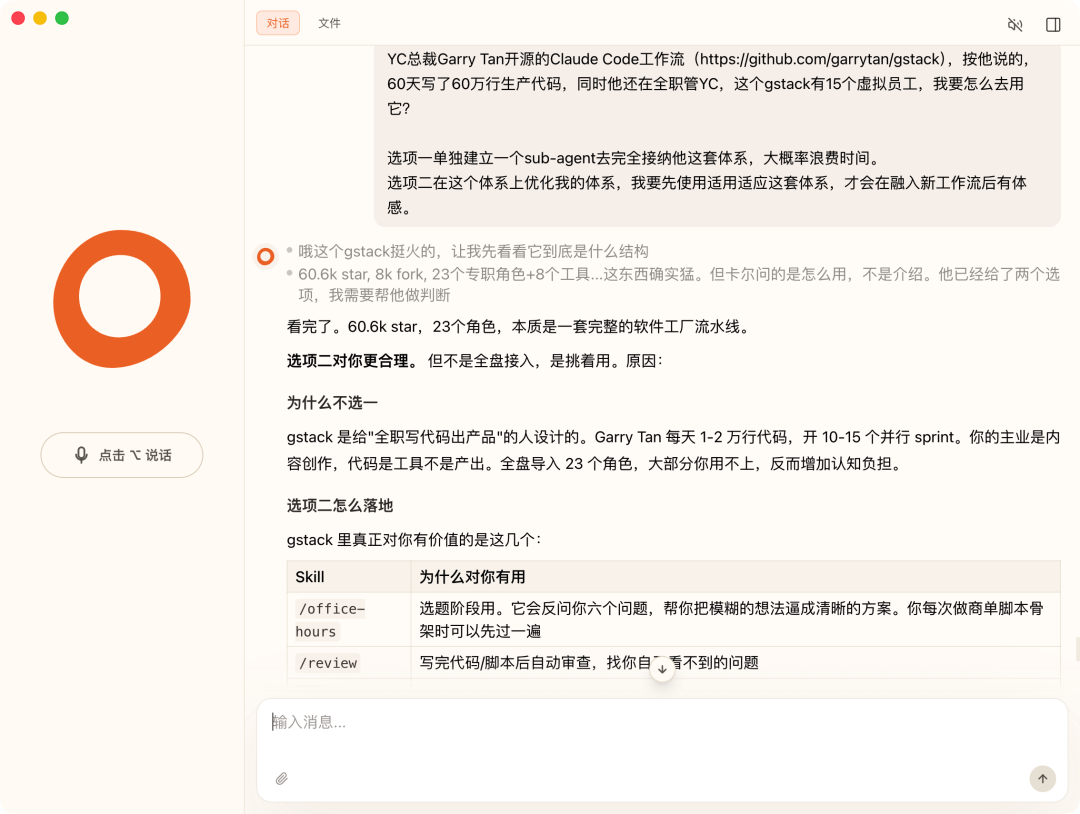Switch to the 文件 tab

click(x=330, y=23)
